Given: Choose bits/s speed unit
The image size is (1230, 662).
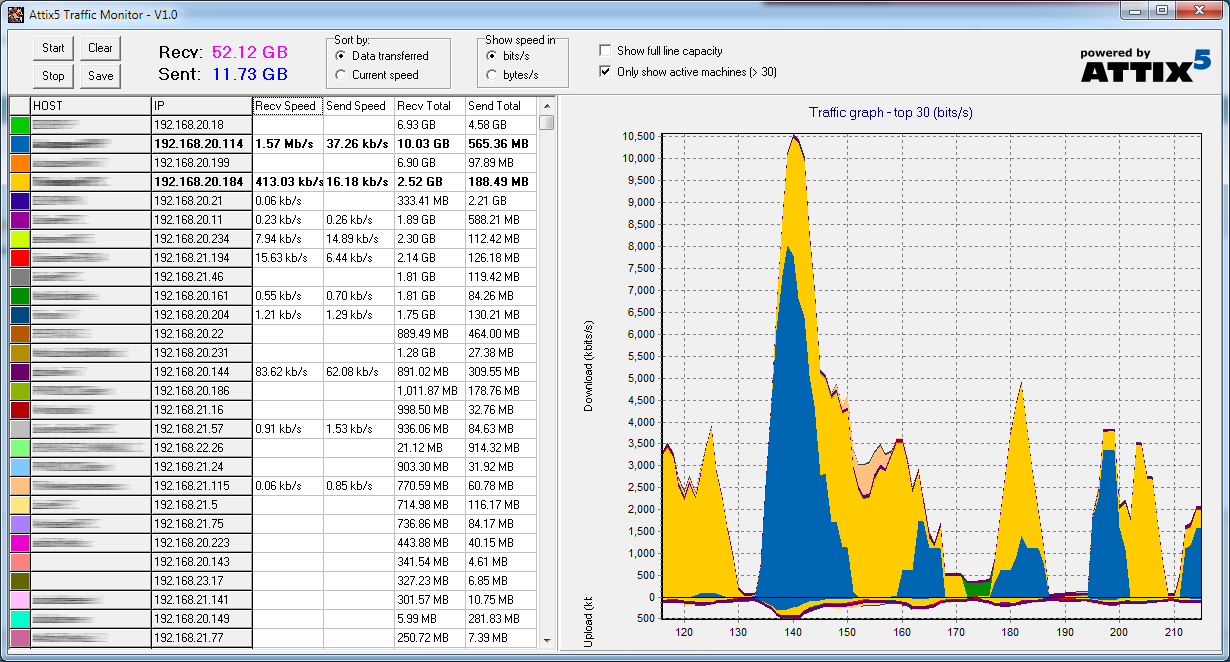Looking at the screenshot, I should pos(490,56).
